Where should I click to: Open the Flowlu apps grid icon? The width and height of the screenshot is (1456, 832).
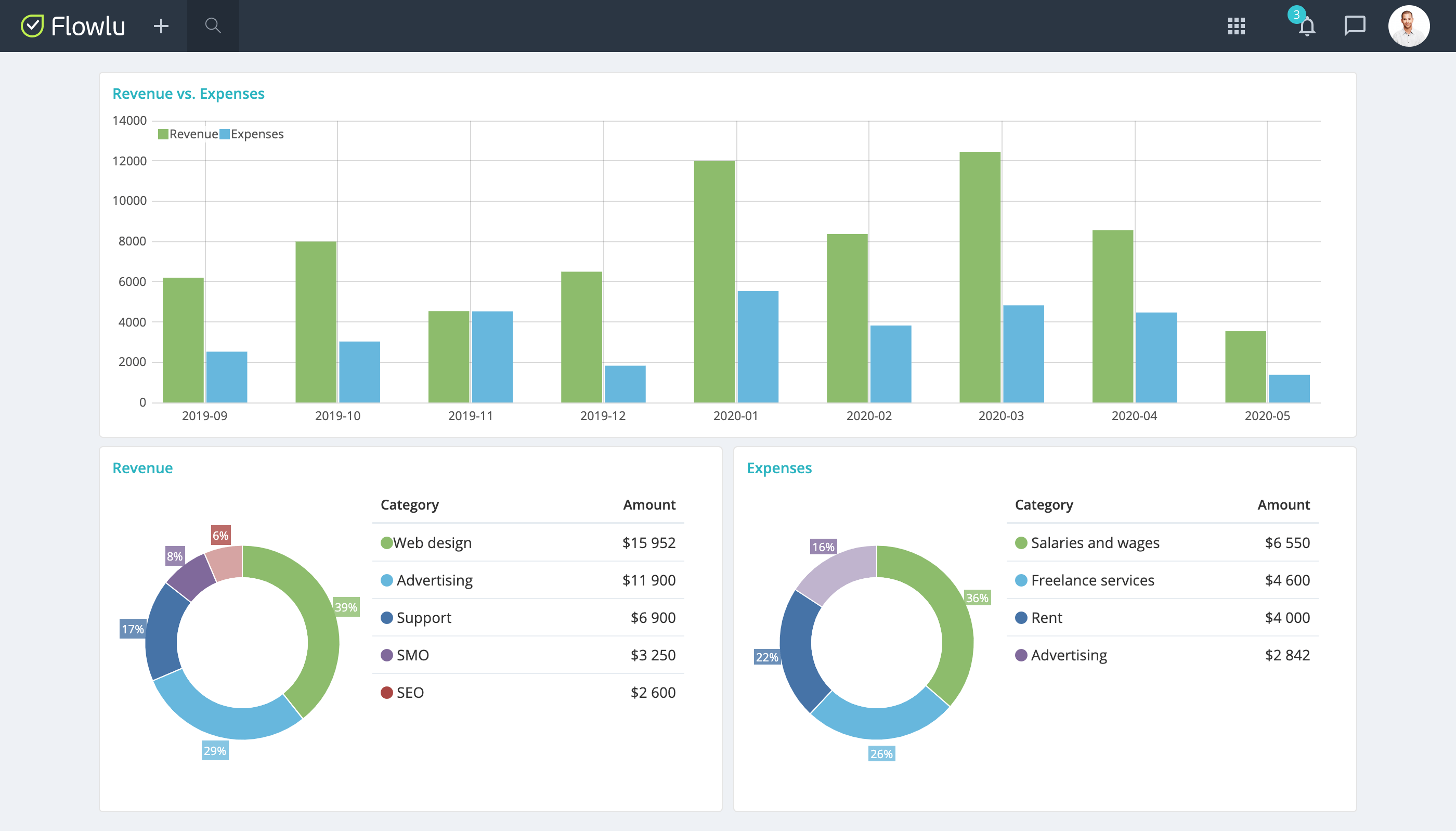(x=1236, y=25)
